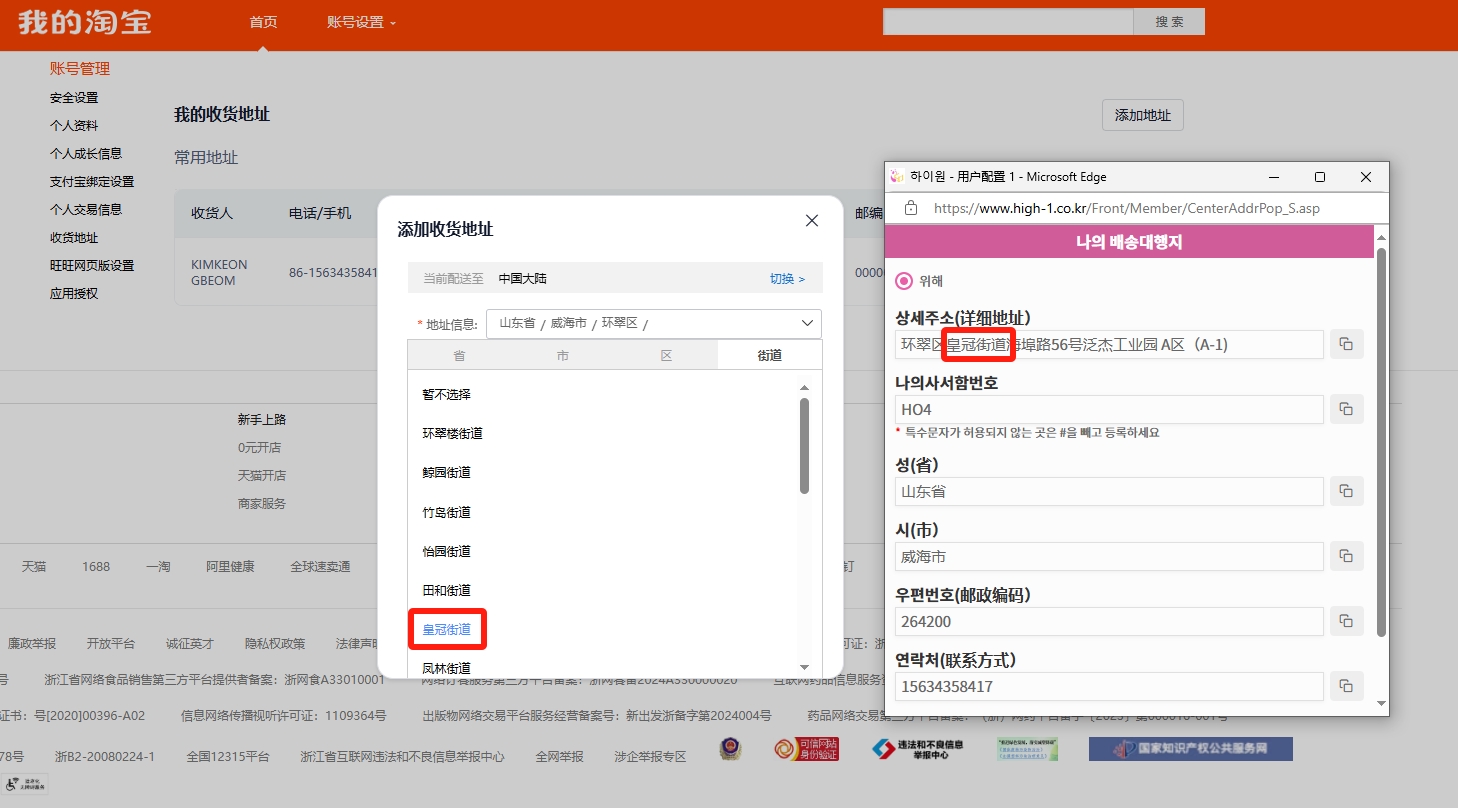Select 皇冠街道 from the street list
The width and height of the screenshot is (1458, 808).
[x=446, y=629]
